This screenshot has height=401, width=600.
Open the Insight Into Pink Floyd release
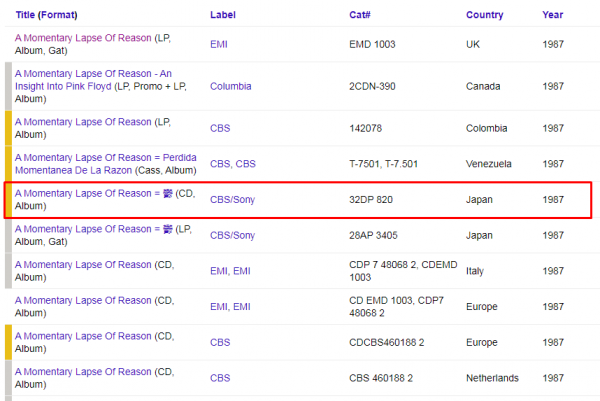93,73
